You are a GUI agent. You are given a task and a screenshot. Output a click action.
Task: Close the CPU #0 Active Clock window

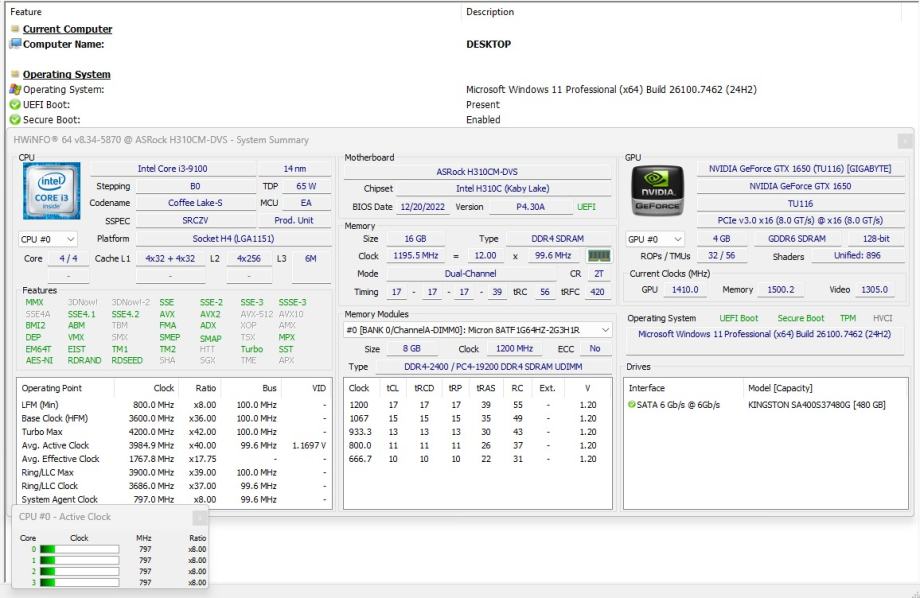(200, 517)
